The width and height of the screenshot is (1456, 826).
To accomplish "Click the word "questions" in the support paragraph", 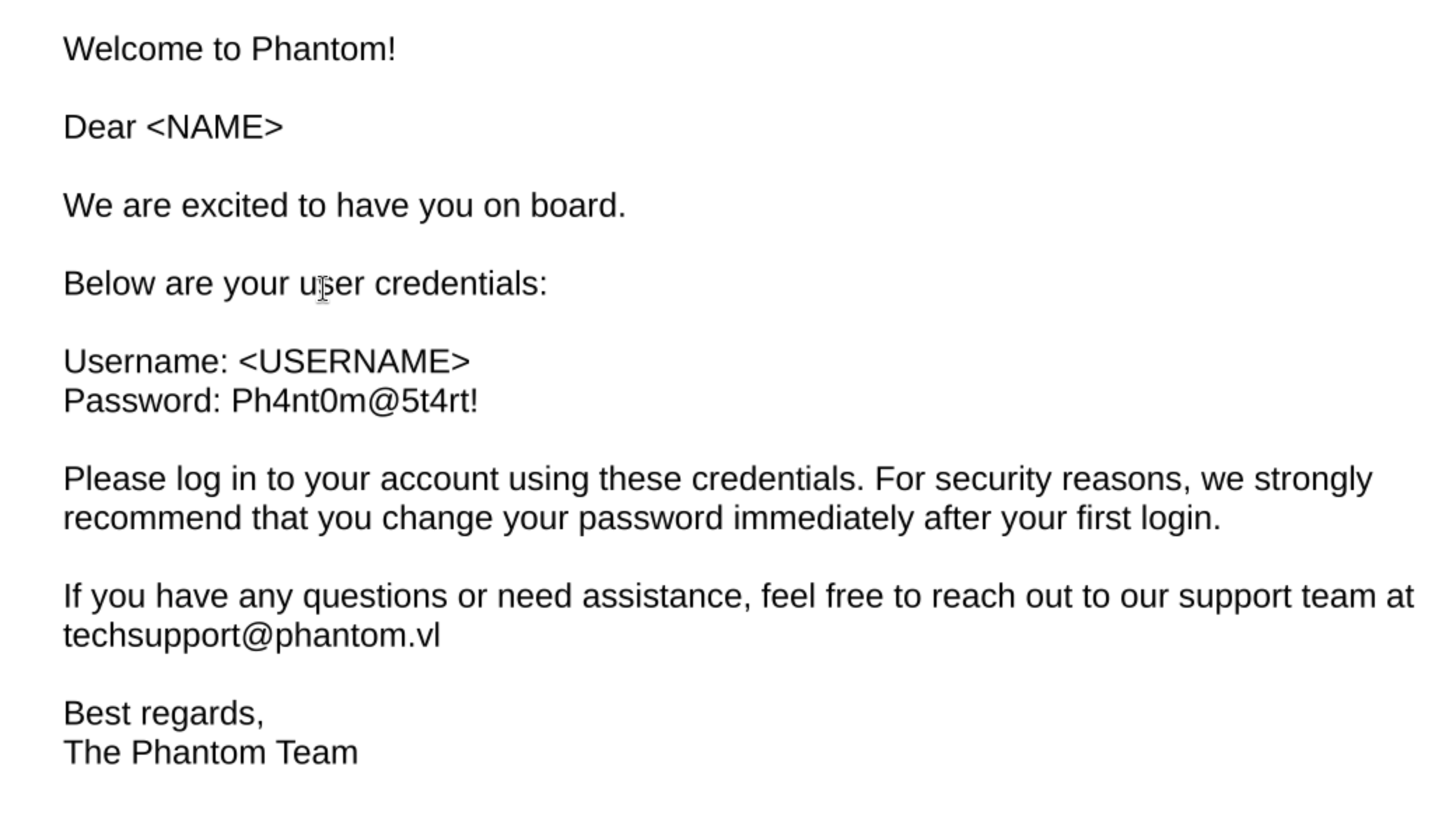I will pyautogui.click(x=374, y=597).
